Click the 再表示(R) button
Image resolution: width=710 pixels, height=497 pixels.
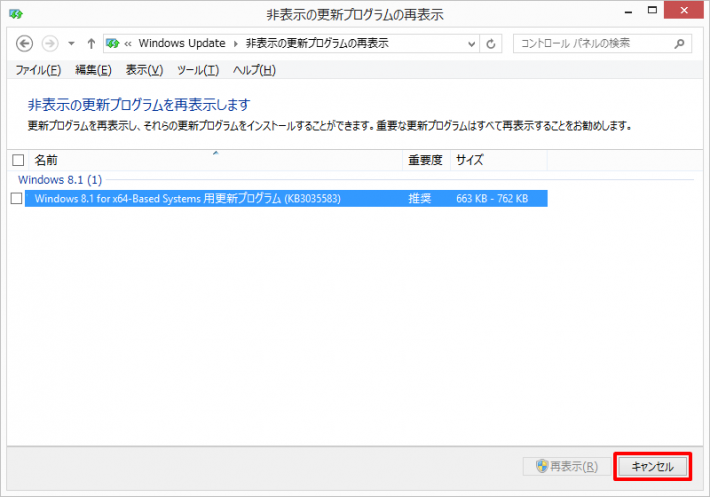pos(567,466)
